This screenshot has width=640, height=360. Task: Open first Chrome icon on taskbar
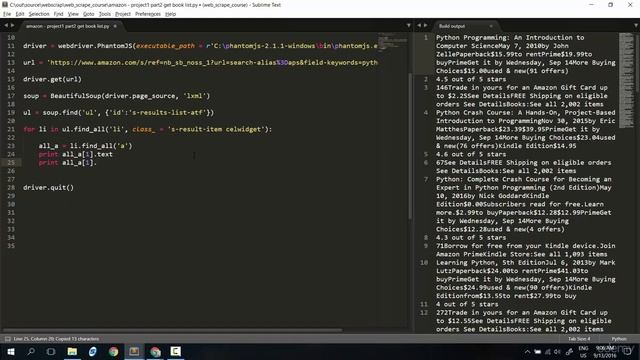point(113,351)
